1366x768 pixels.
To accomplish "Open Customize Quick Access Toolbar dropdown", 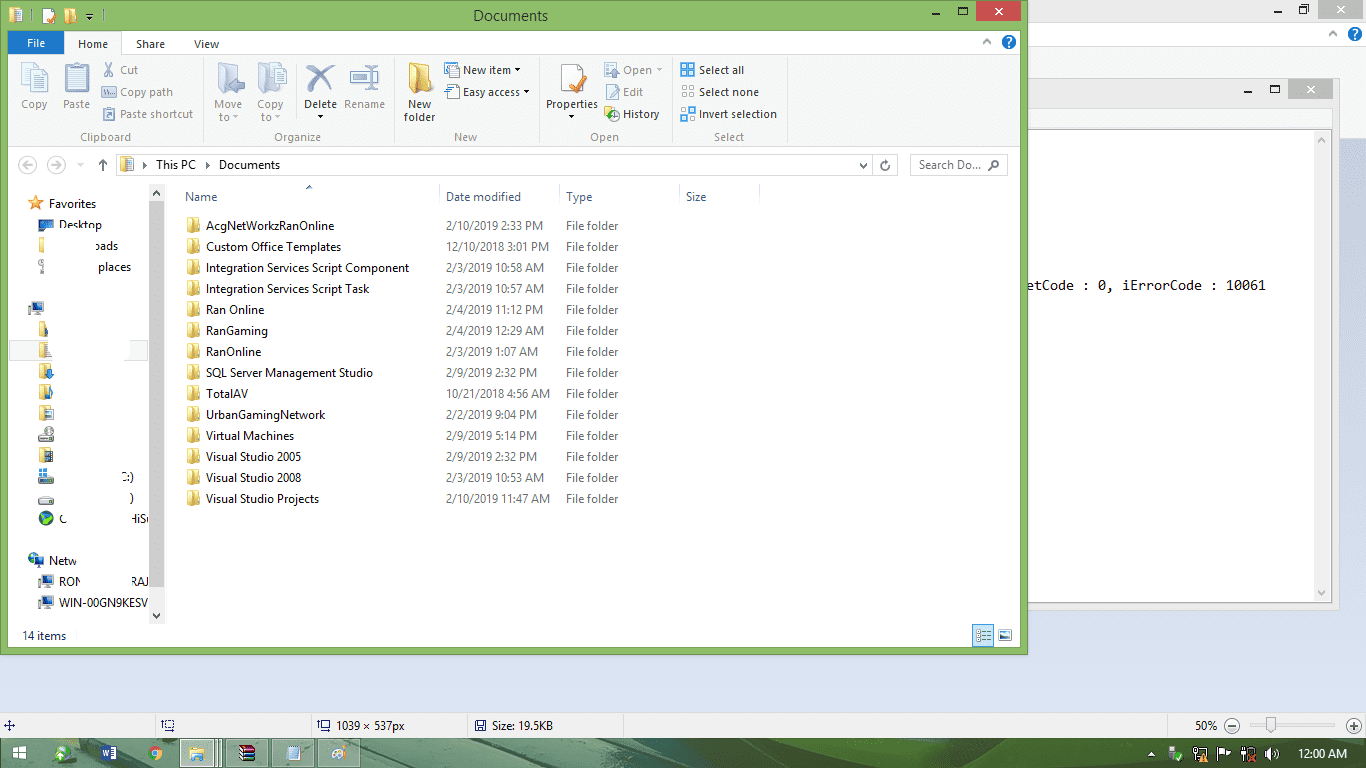I will coord(89,16).
